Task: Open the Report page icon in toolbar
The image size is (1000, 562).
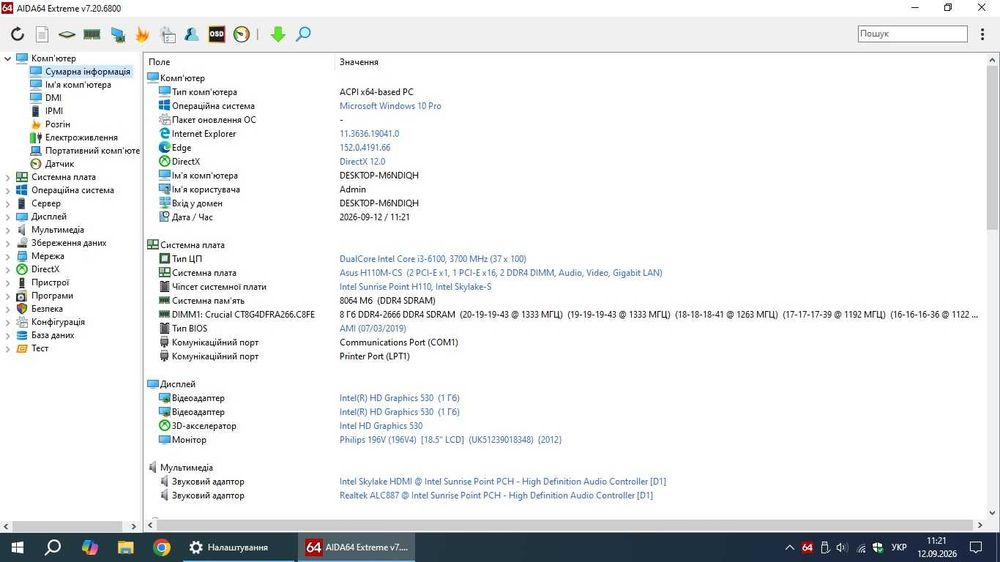Action: point(42,34)
